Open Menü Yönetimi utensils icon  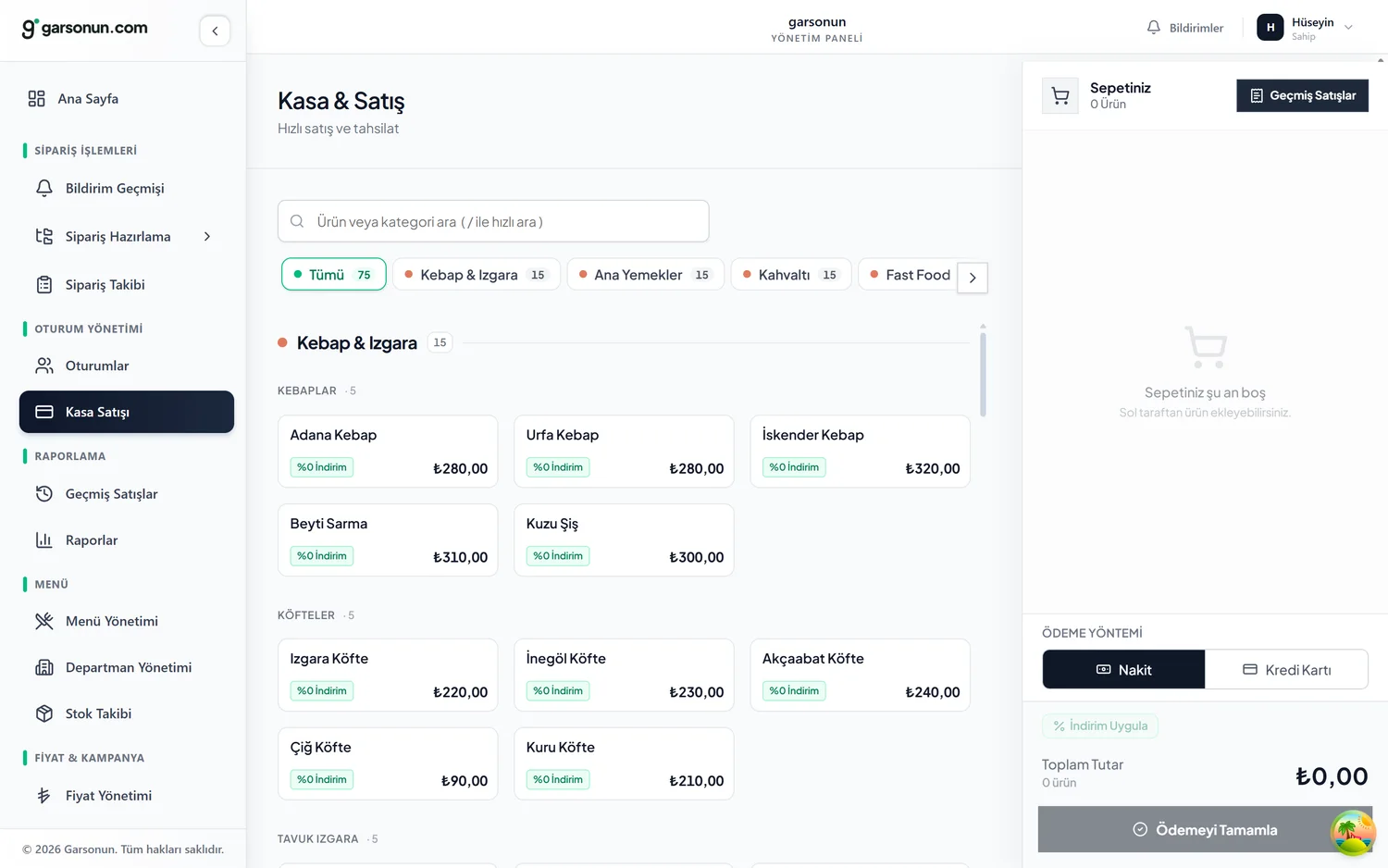[x=44, y=621]
